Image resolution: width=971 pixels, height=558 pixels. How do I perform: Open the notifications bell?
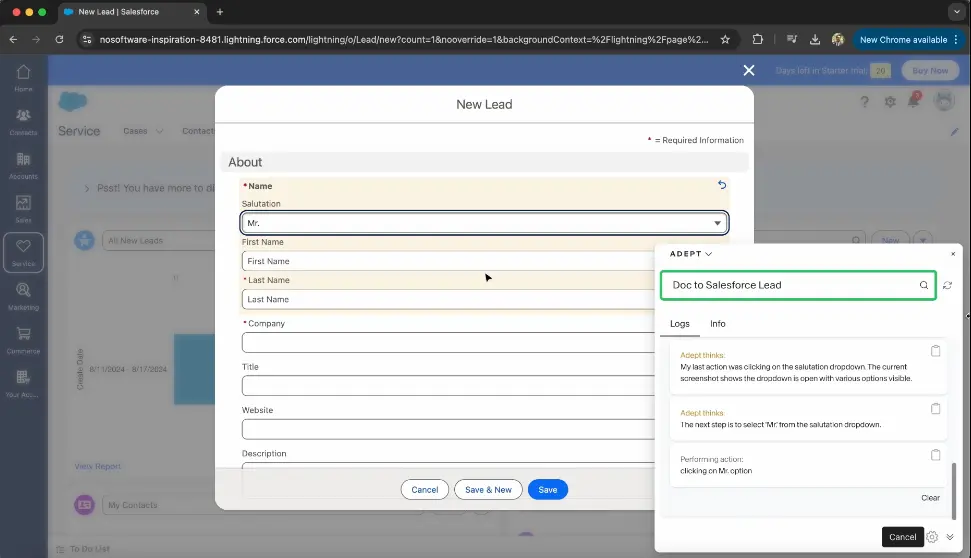[x=914, y=100]
